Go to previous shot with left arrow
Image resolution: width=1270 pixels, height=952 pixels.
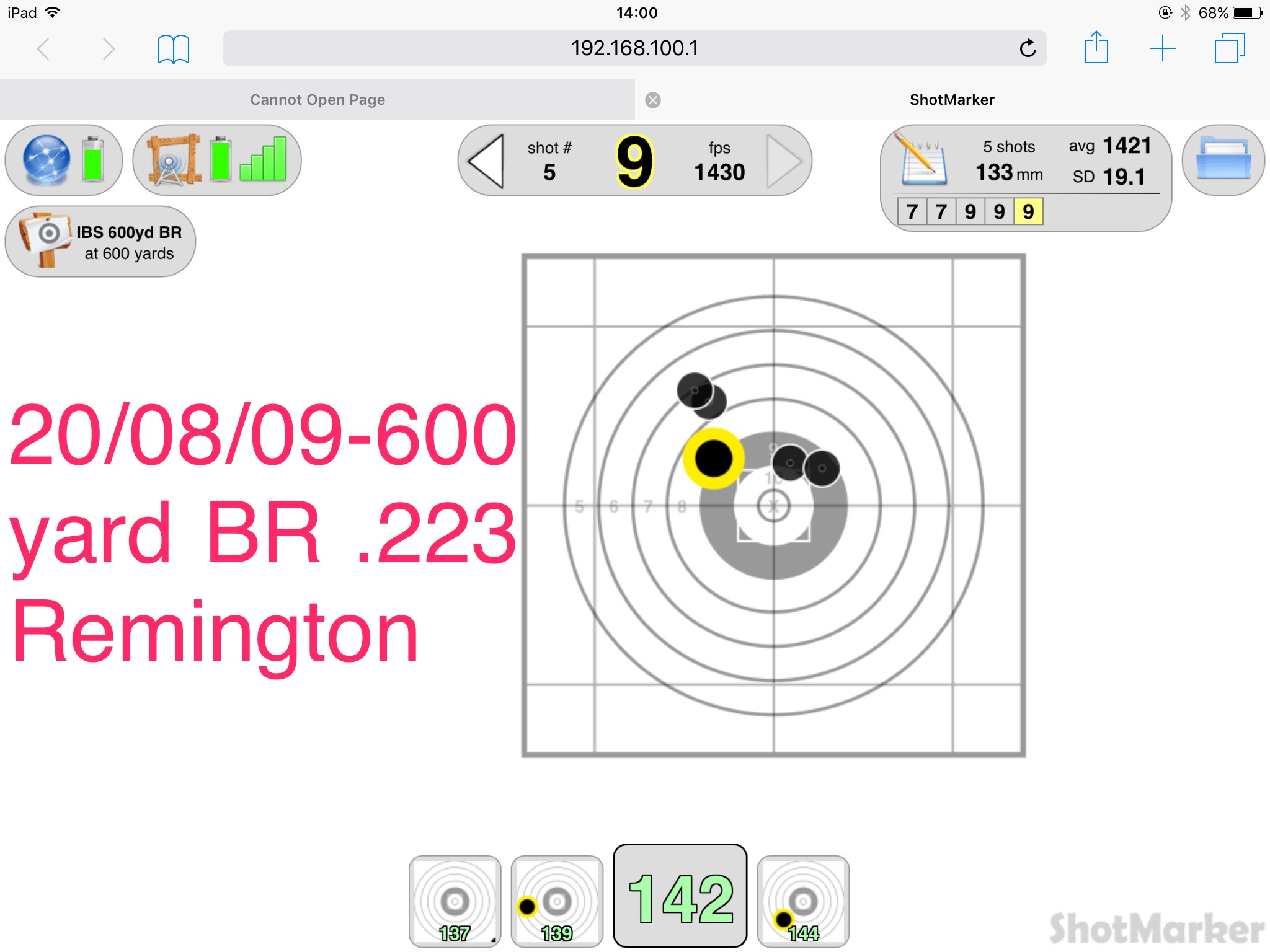[x=486, y=161]
